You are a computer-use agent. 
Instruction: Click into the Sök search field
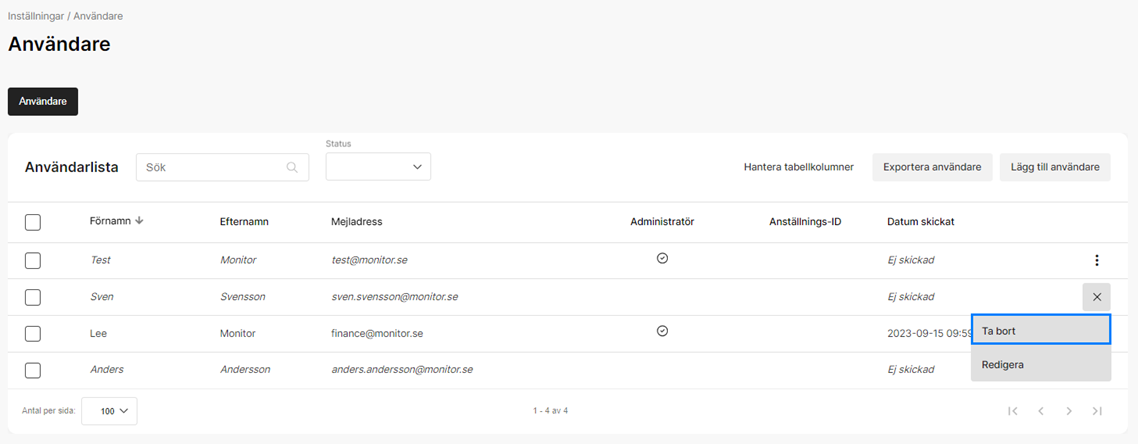[210, 167]
